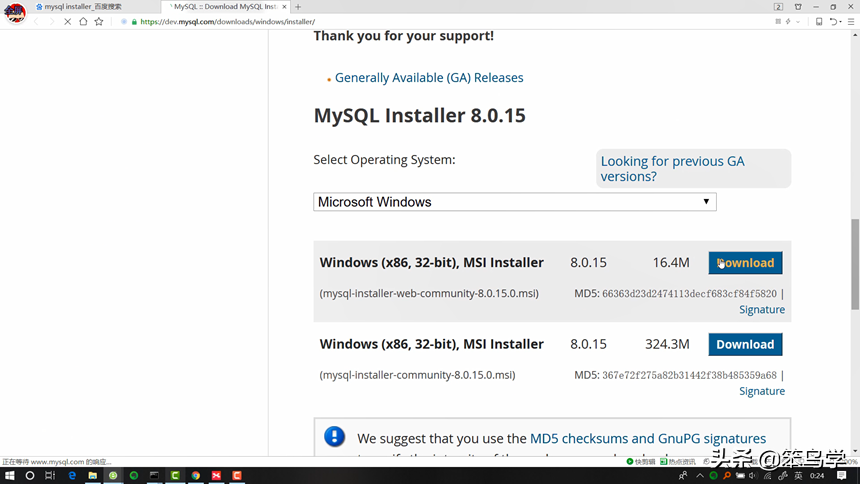Open the taskbar clock showing 0:24
The height and width of the screenshot is (484, 860).
(x=817, y=476)
